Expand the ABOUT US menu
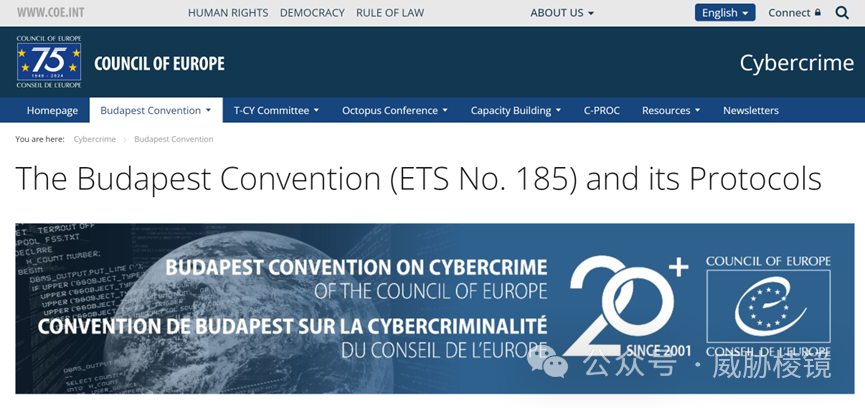The image size is (865, 408). point(562,13)
